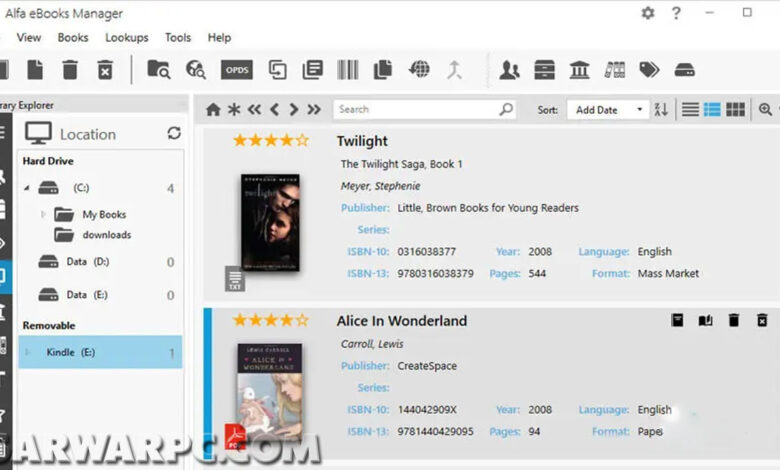780x470 pixels.
Task: Click the delete-with-X trash icon in toolbar
Action: click(105, 70)
